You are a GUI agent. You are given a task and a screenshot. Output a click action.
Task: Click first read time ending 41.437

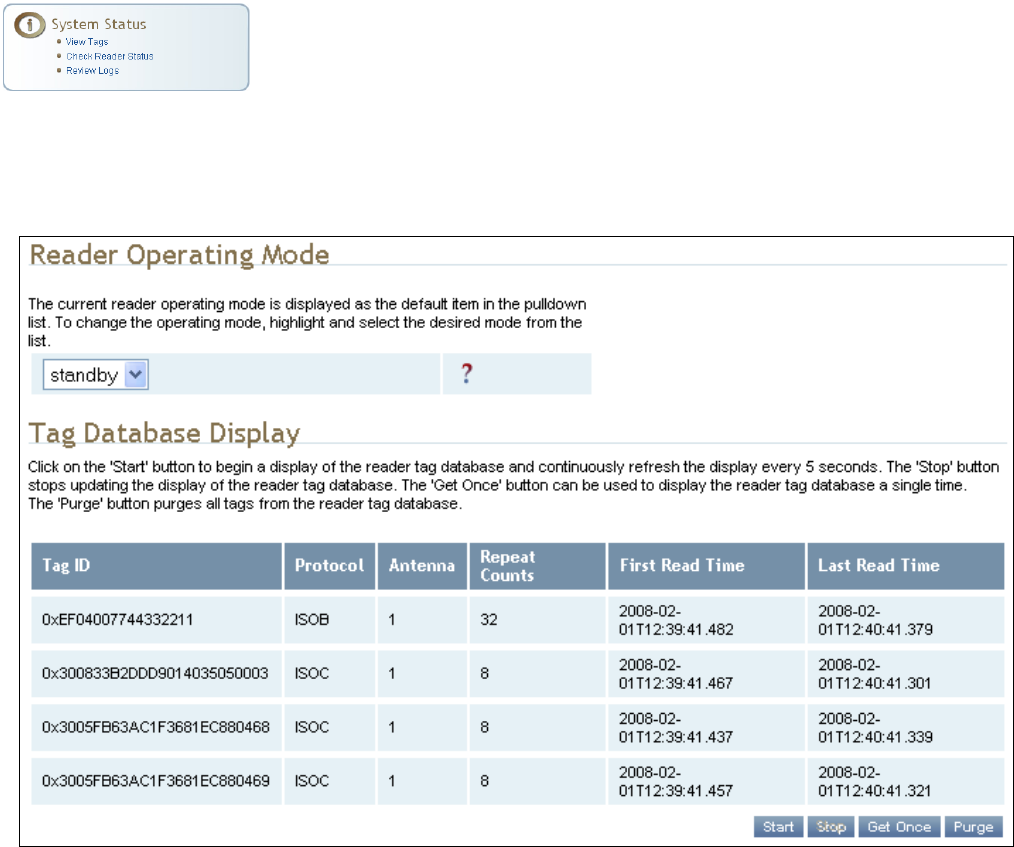[x=676, y=727]
